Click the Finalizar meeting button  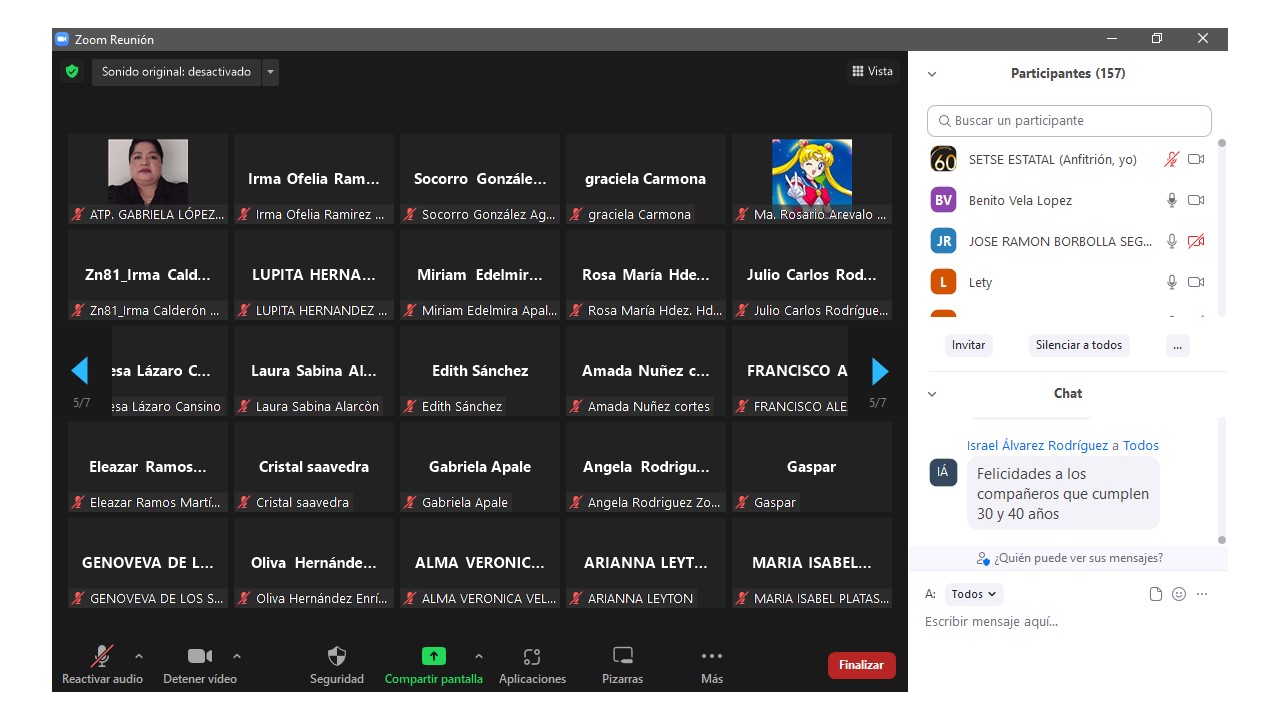(x=861, y=665)
